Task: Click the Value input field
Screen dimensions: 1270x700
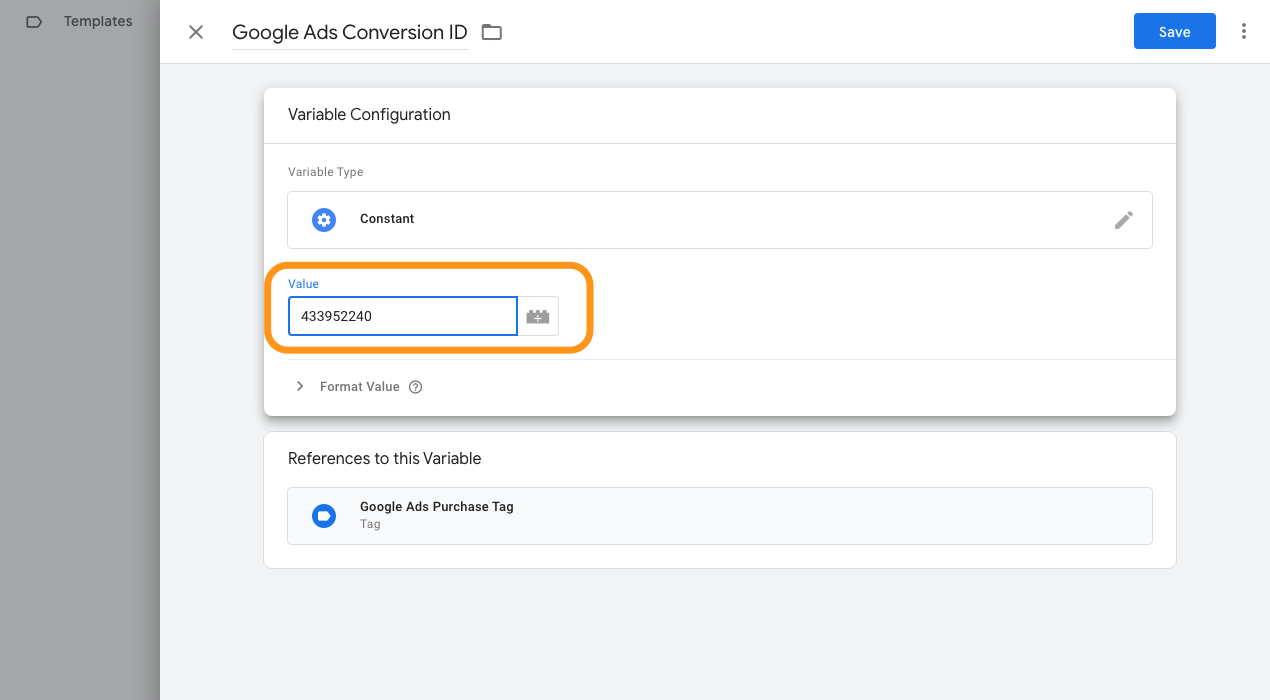Action: (x=403, y=316)
